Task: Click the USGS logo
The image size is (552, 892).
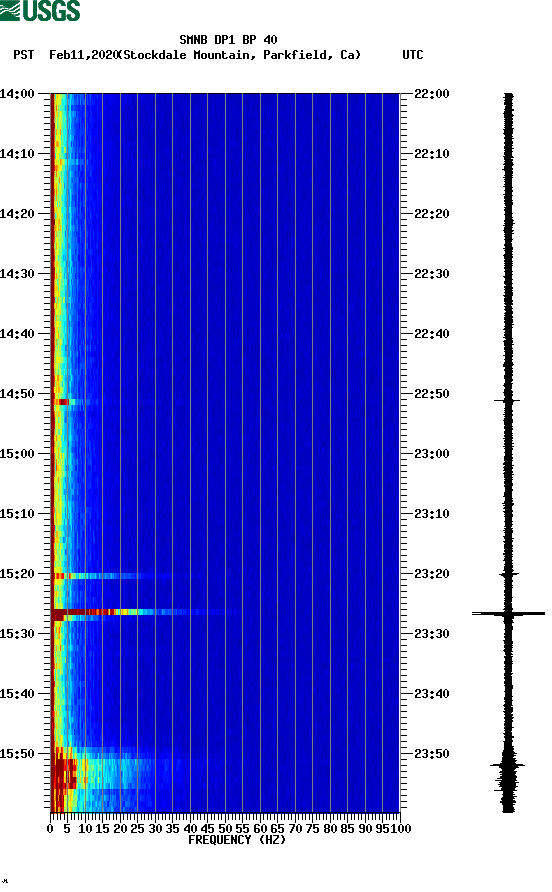Action: click(x=40, y=10)
